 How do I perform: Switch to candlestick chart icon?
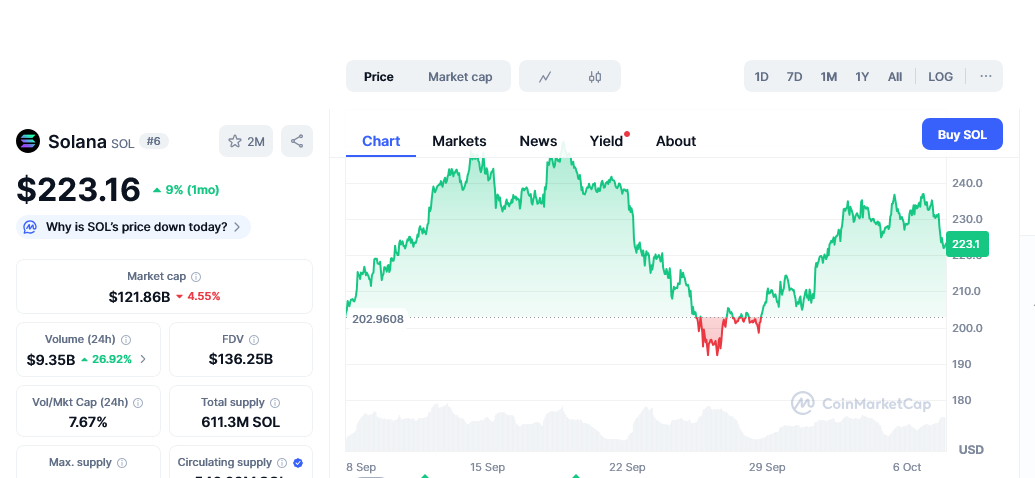coord(595,77)
